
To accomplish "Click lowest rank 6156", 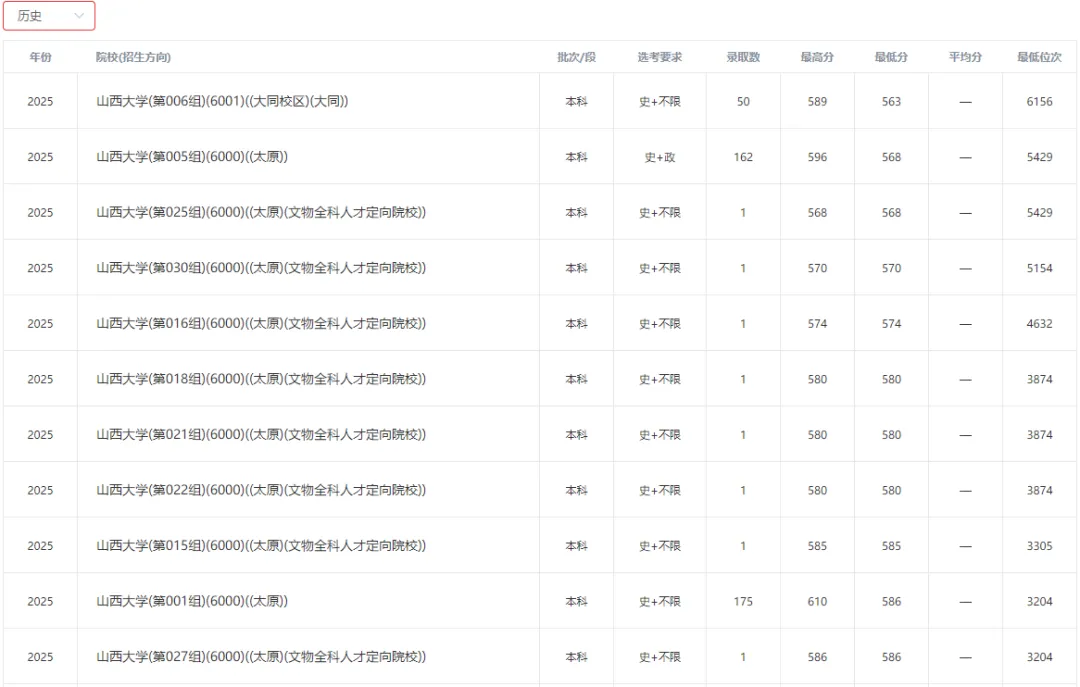I will click(x=1039, y=101).
